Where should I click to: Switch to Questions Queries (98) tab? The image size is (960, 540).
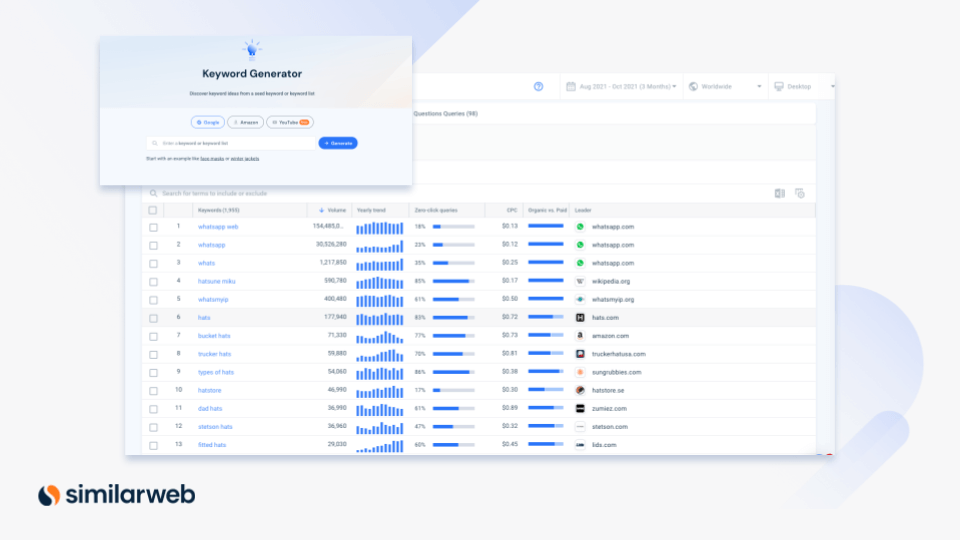pos(445,113)
